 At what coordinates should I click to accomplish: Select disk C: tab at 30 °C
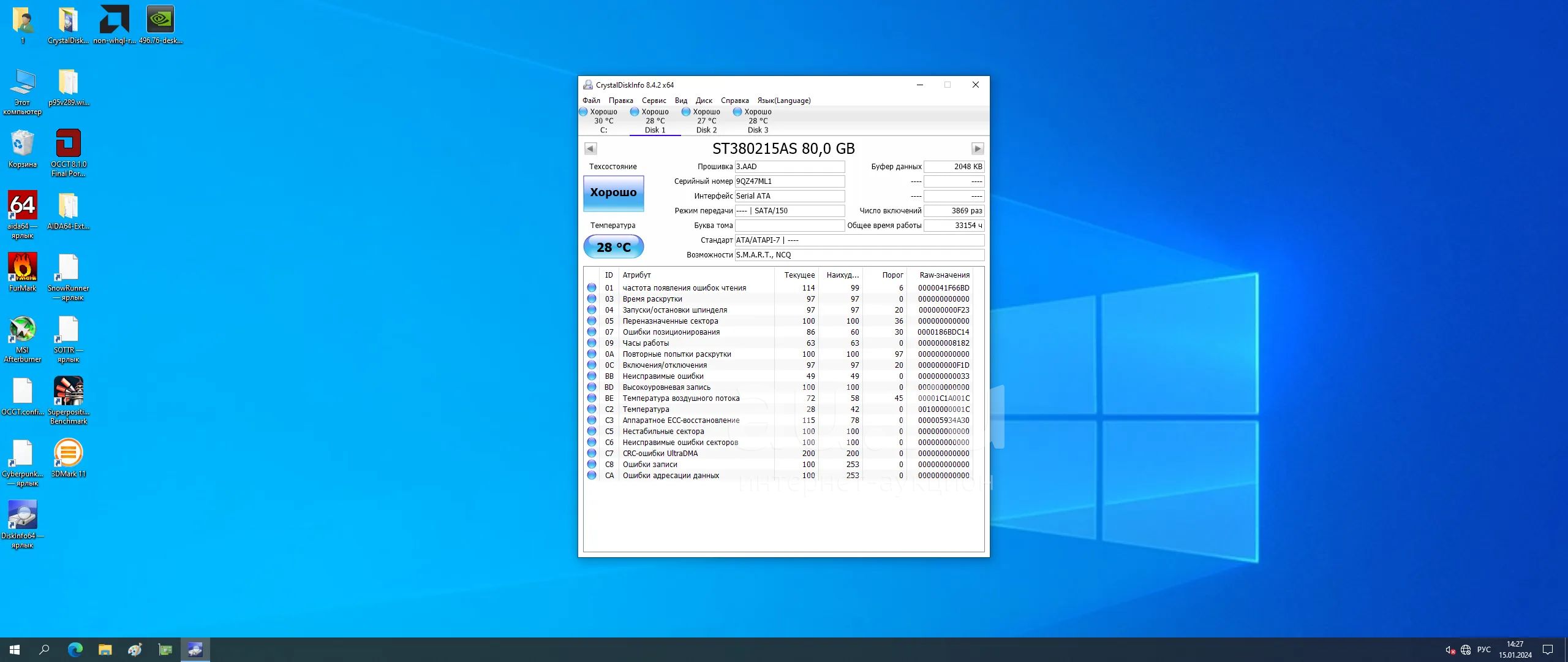(603, 121)
